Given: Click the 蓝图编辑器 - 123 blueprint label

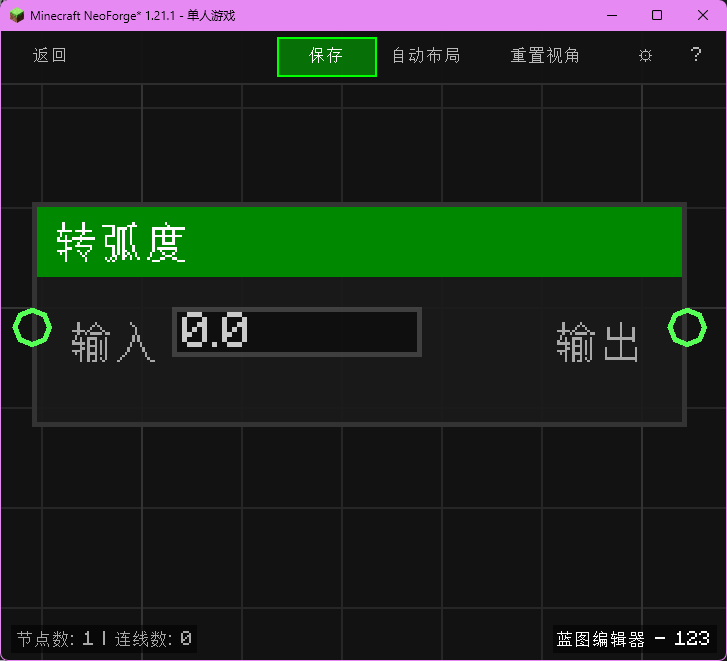Looking at the screenshot, I should pyautogui.click(x=633, y=638).
